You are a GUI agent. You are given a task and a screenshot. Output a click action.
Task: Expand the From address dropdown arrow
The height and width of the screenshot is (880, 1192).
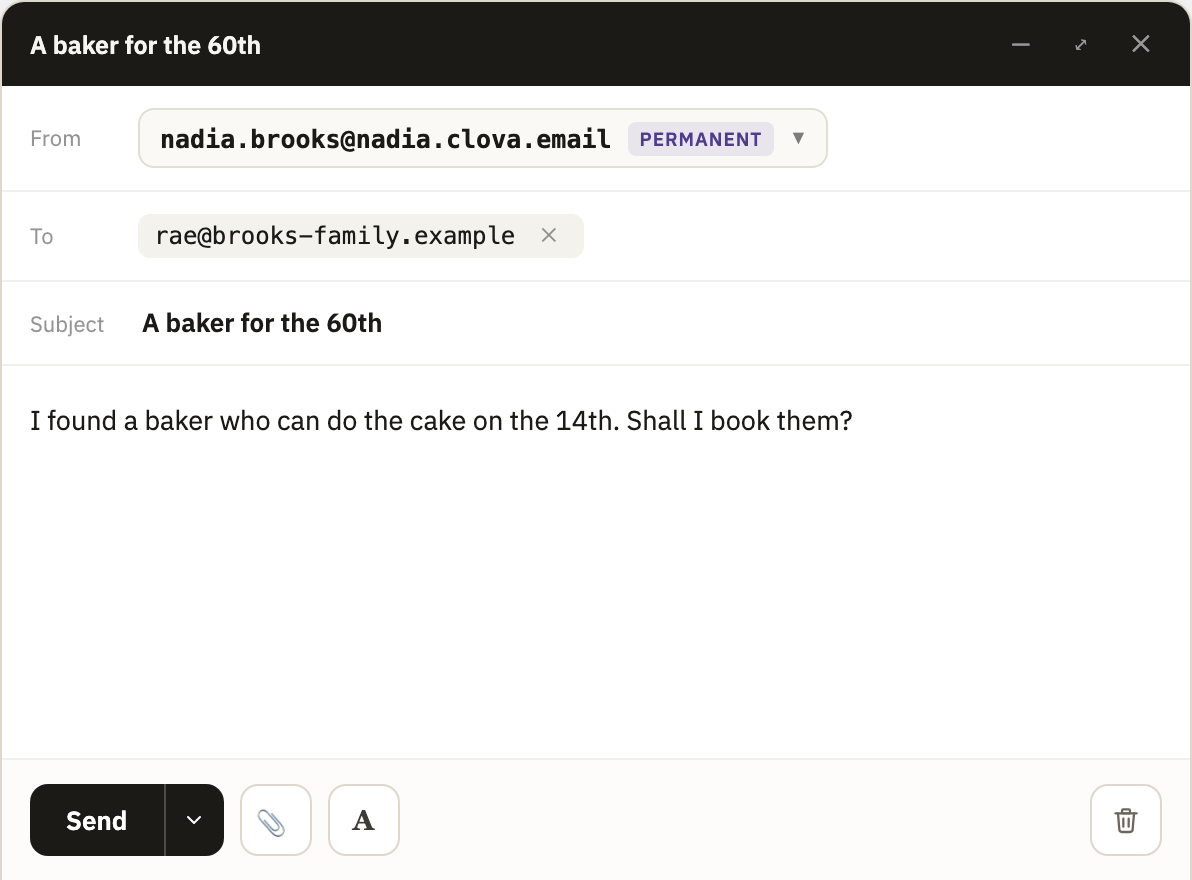coord(798,138)
